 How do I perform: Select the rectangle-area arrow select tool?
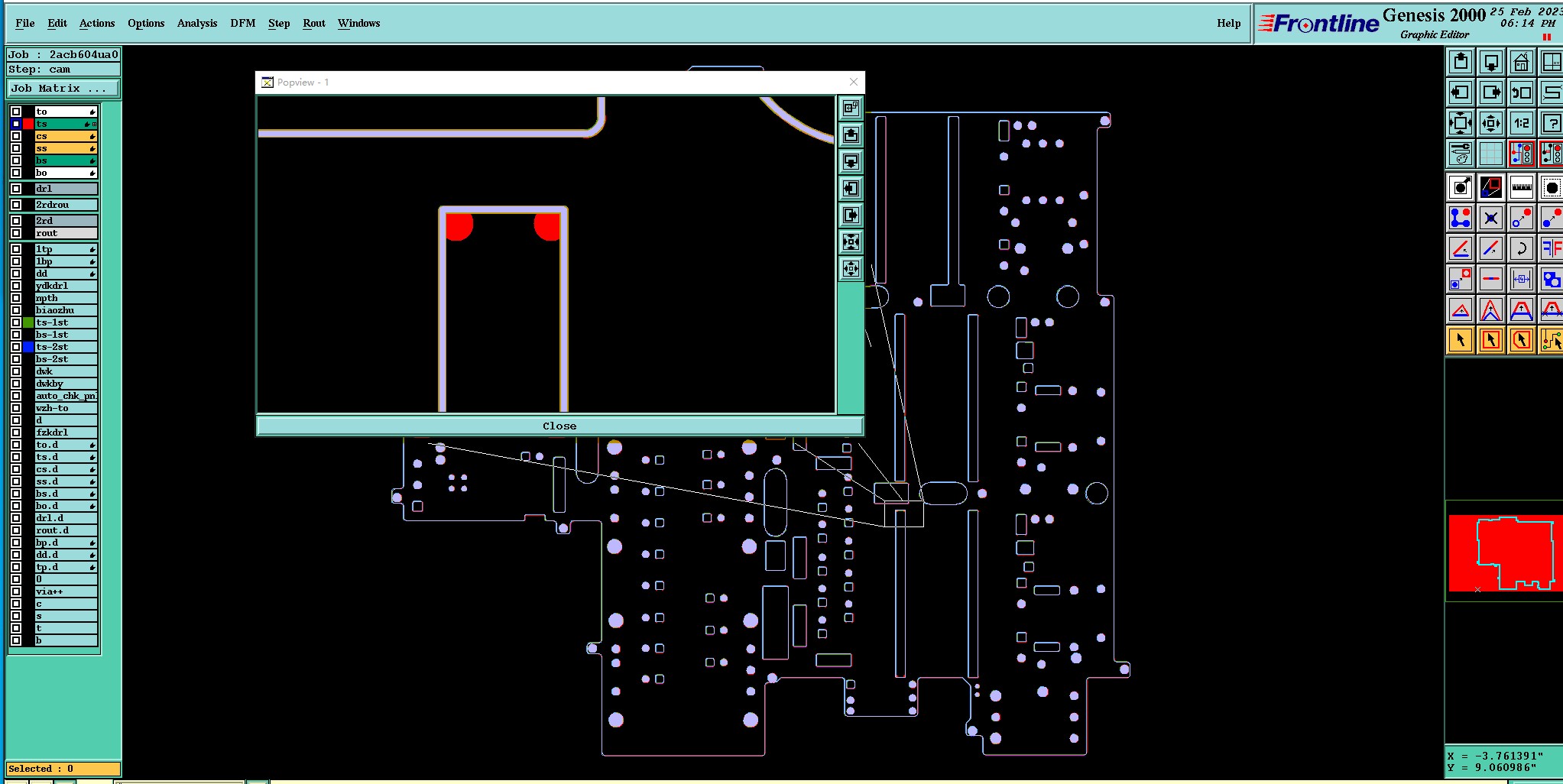click(1491, 340)
